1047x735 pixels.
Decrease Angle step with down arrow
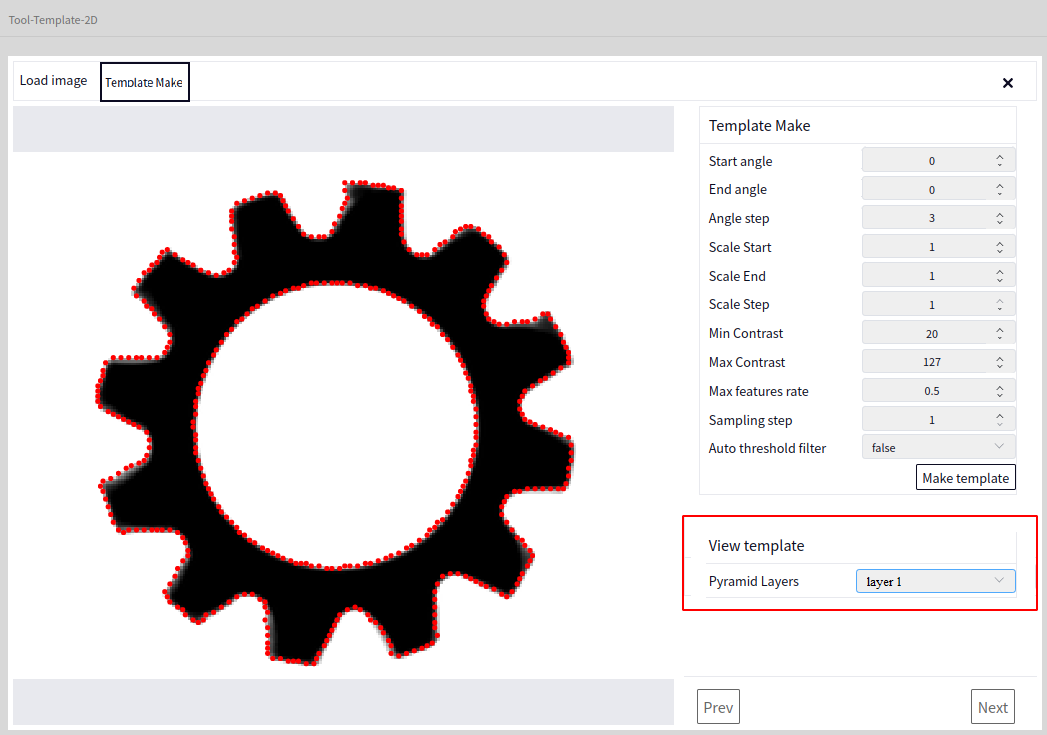(x=1000, y=222)
